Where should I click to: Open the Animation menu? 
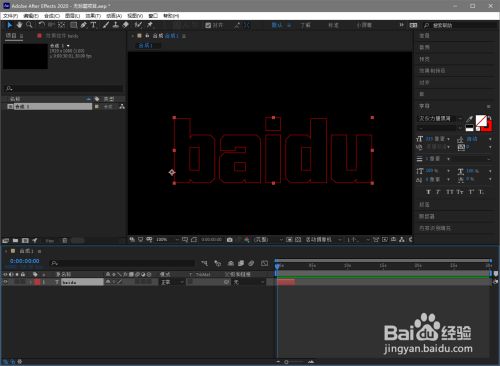[114, 16]
